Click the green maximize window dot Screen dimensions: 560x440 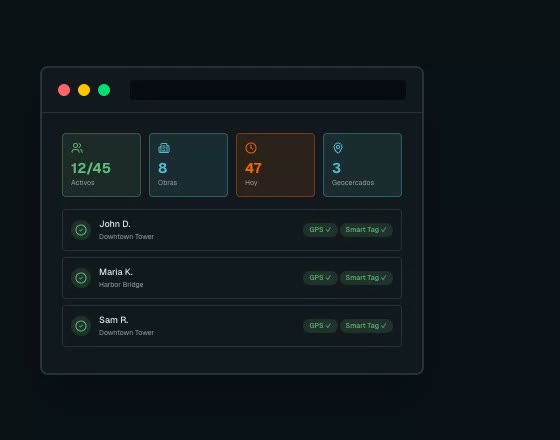click(104, 90)
